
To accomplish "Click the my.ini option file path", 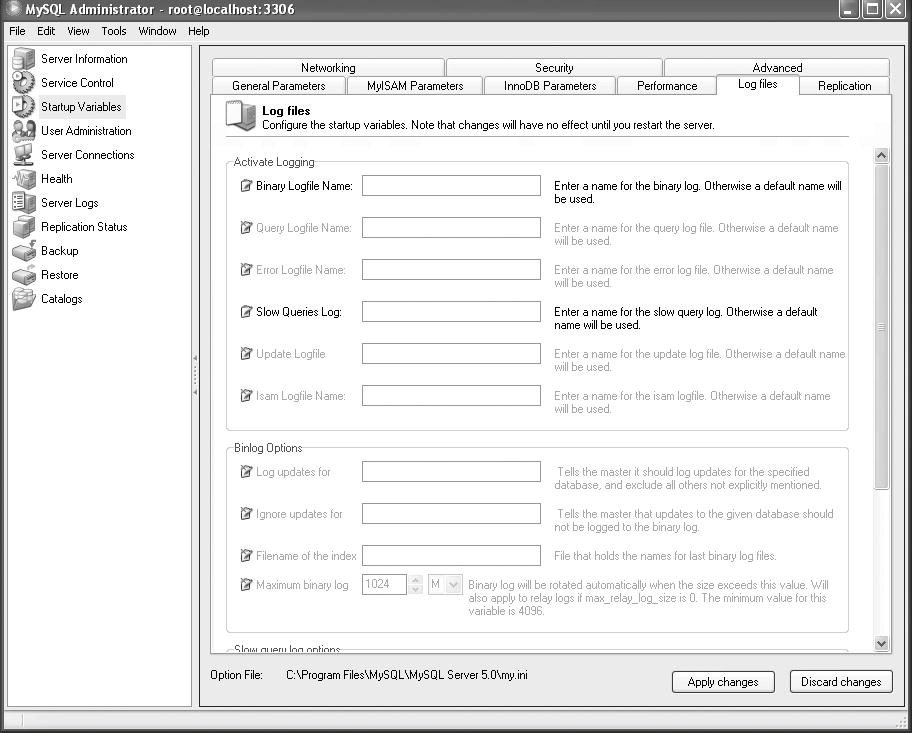I will pos(407,675).
